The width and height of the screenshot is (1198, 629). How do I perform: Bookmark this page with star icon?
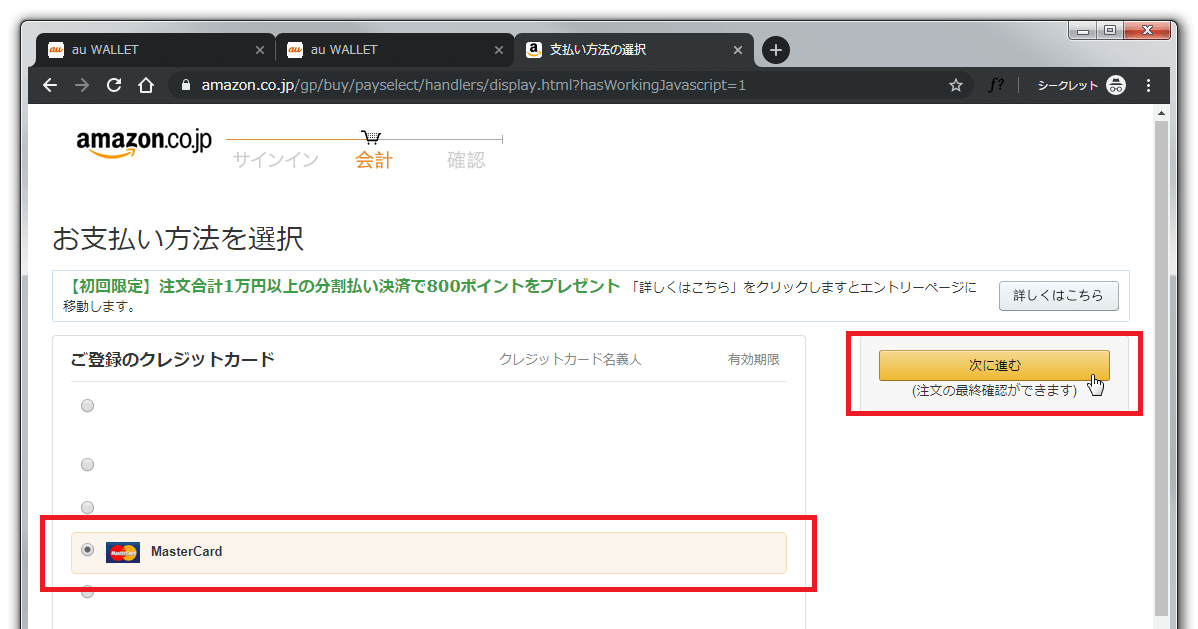tap(955, 86)
